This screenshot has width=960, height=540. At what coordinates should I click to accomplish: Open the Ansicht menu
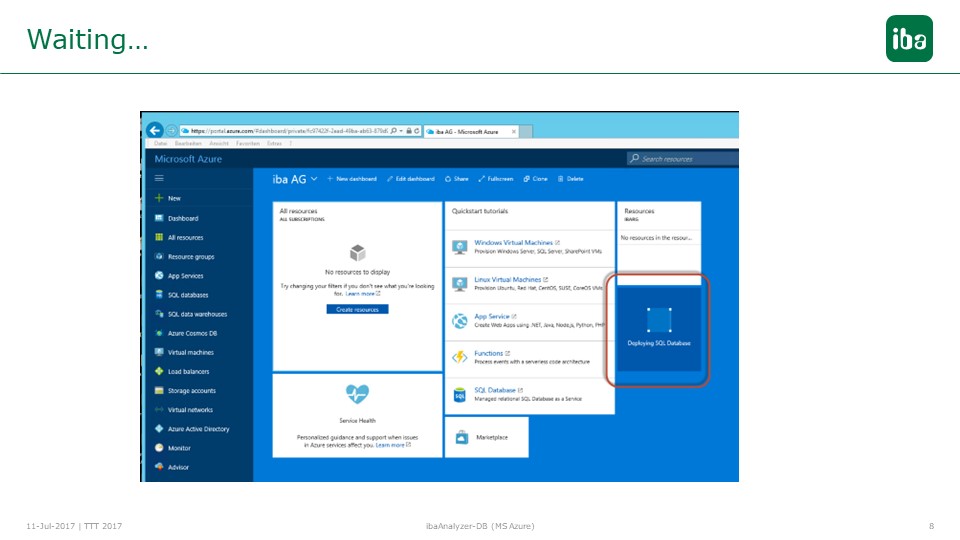click(x=219, y=143)
